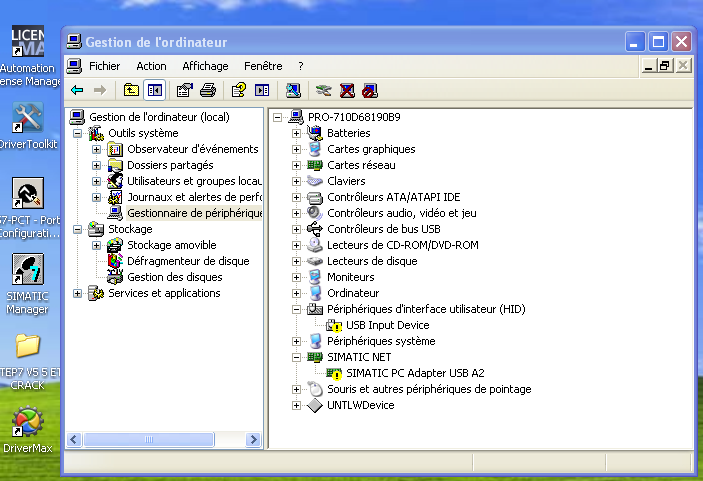Toggle the console tree show/hide button
The image size is (703, 481).
154,90
